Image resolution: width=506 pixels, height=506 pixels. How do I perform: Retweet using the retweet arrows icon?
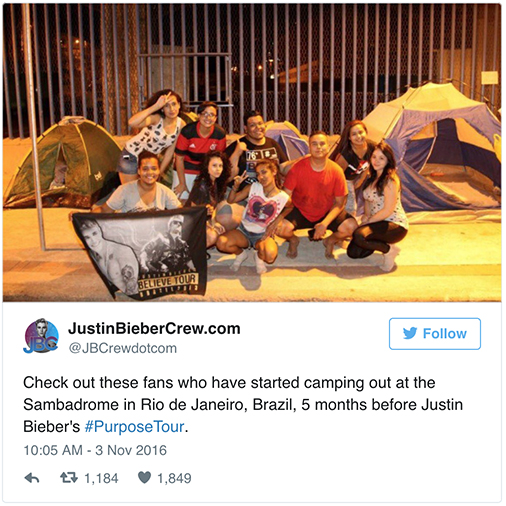(x=69, y=478)
